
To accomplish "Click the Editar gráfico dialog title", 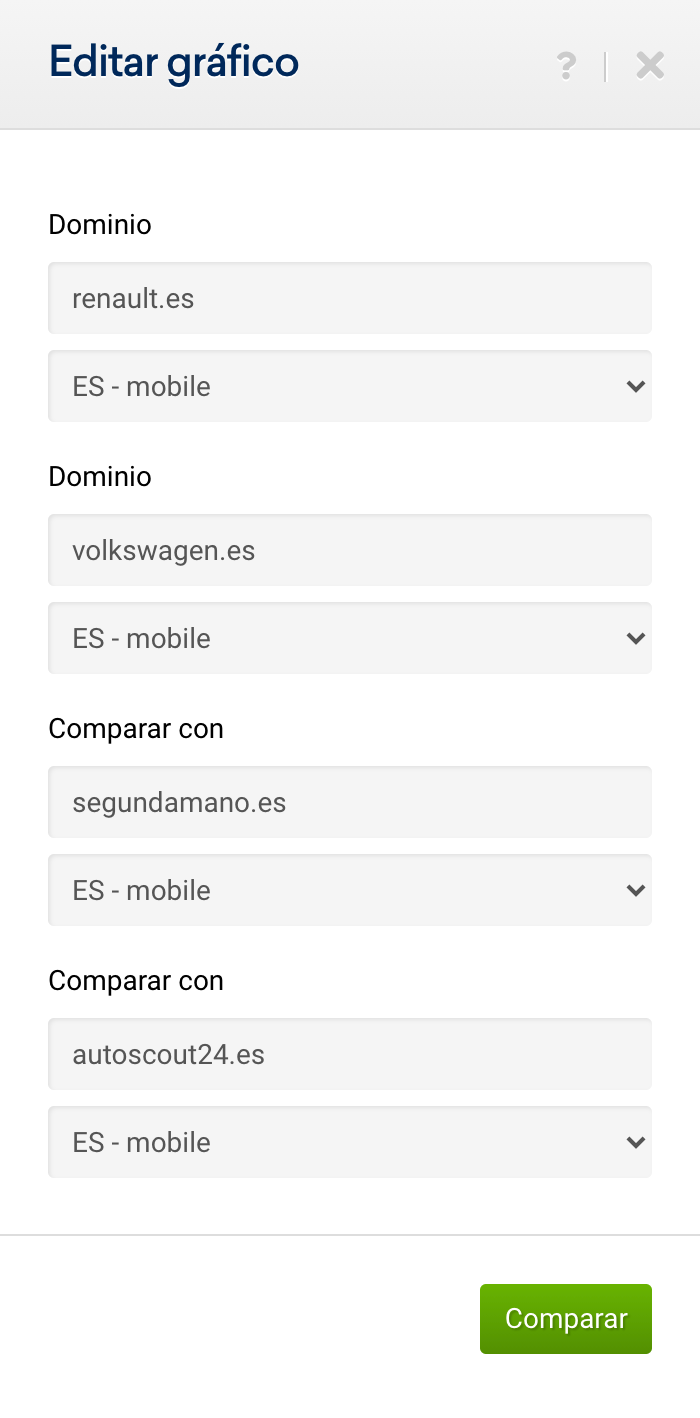I will click(x=174, y=63).
